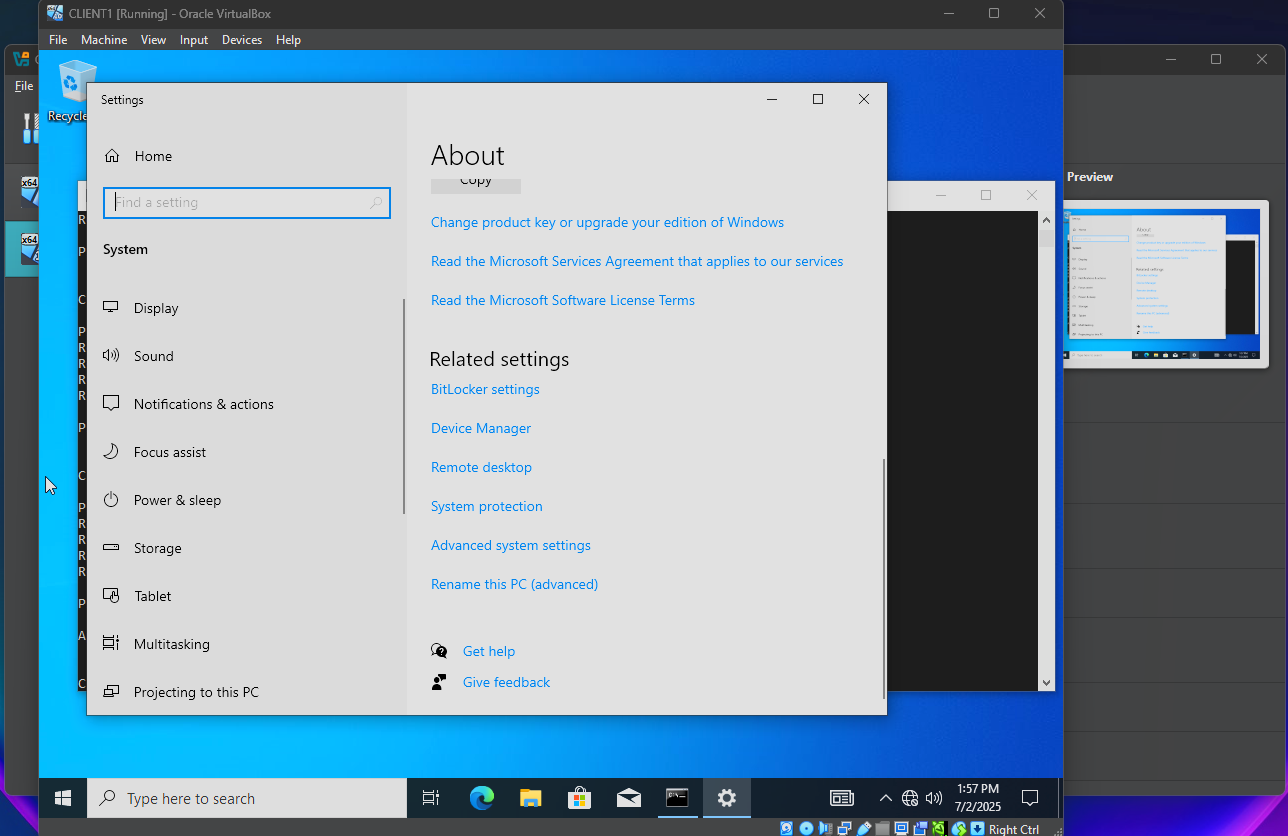Image resolution: width=1288 pixels, height=836 pixels.
Task: Launch Microsoft Edge from taskbar
Action: point(482,798)
